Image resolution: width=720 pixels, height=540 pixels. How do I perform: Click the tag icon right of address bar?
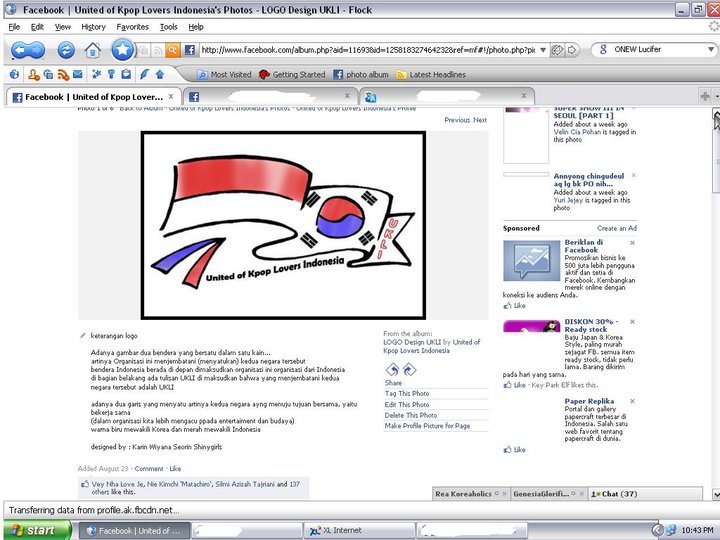coord(557,50)
